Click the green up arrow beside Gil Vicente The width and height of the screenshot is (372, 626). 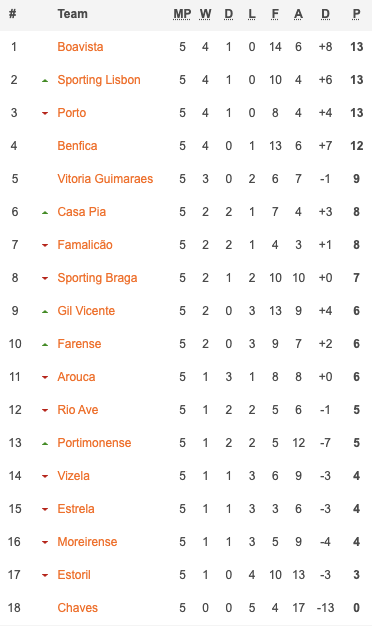(45, 312)
